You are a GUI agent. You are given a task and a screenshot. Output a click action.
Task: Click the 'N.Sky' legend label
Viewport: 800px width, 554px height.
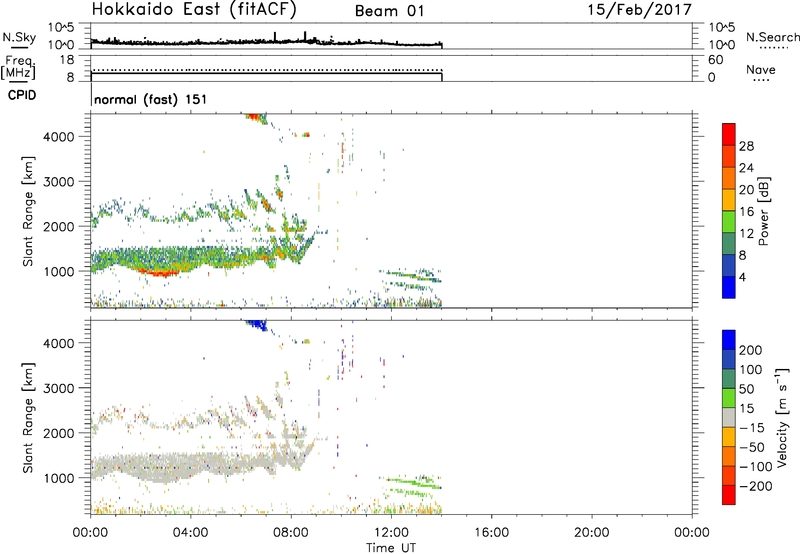pos(19,37)
